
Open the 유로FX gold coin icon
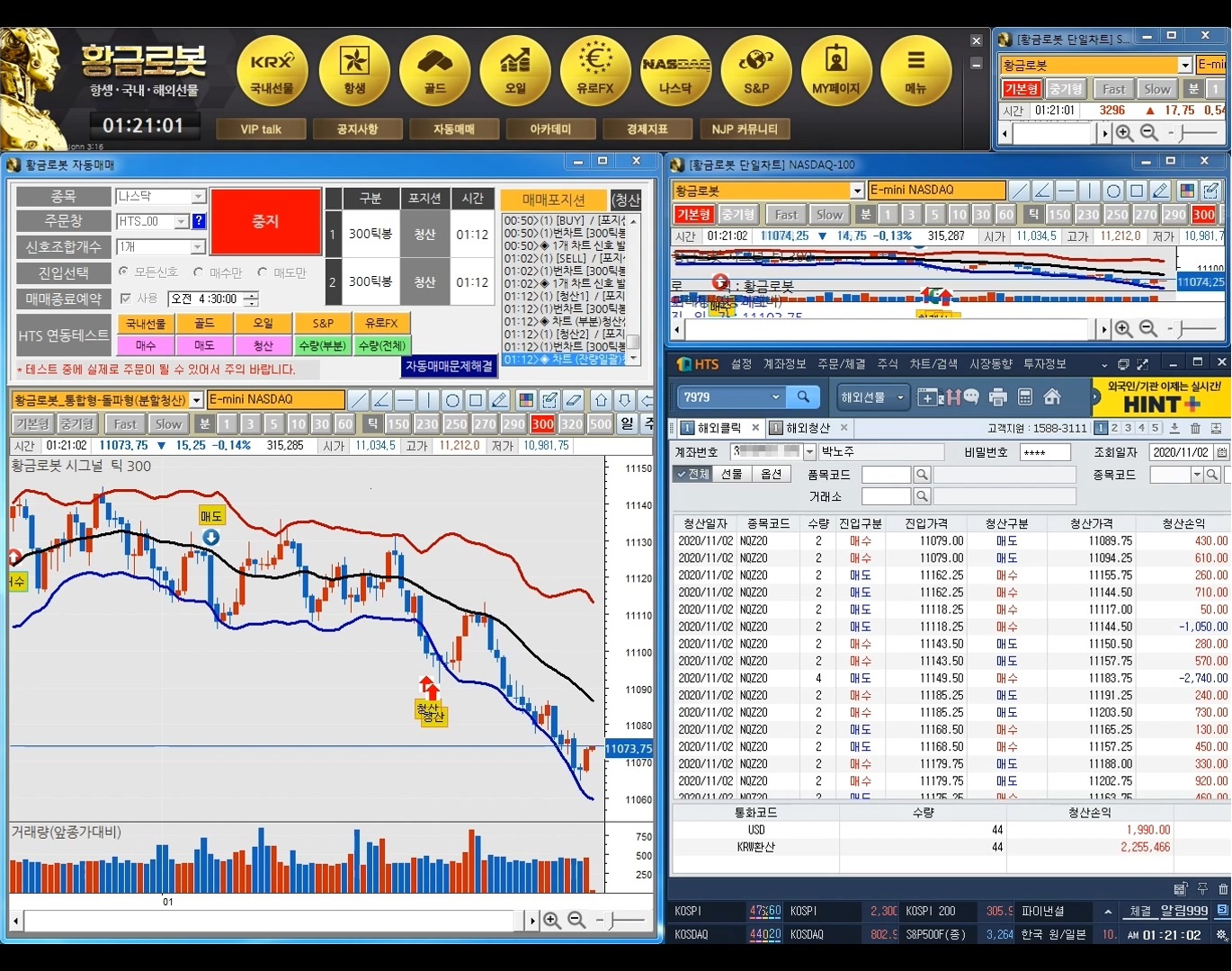[x=595, y=72]
